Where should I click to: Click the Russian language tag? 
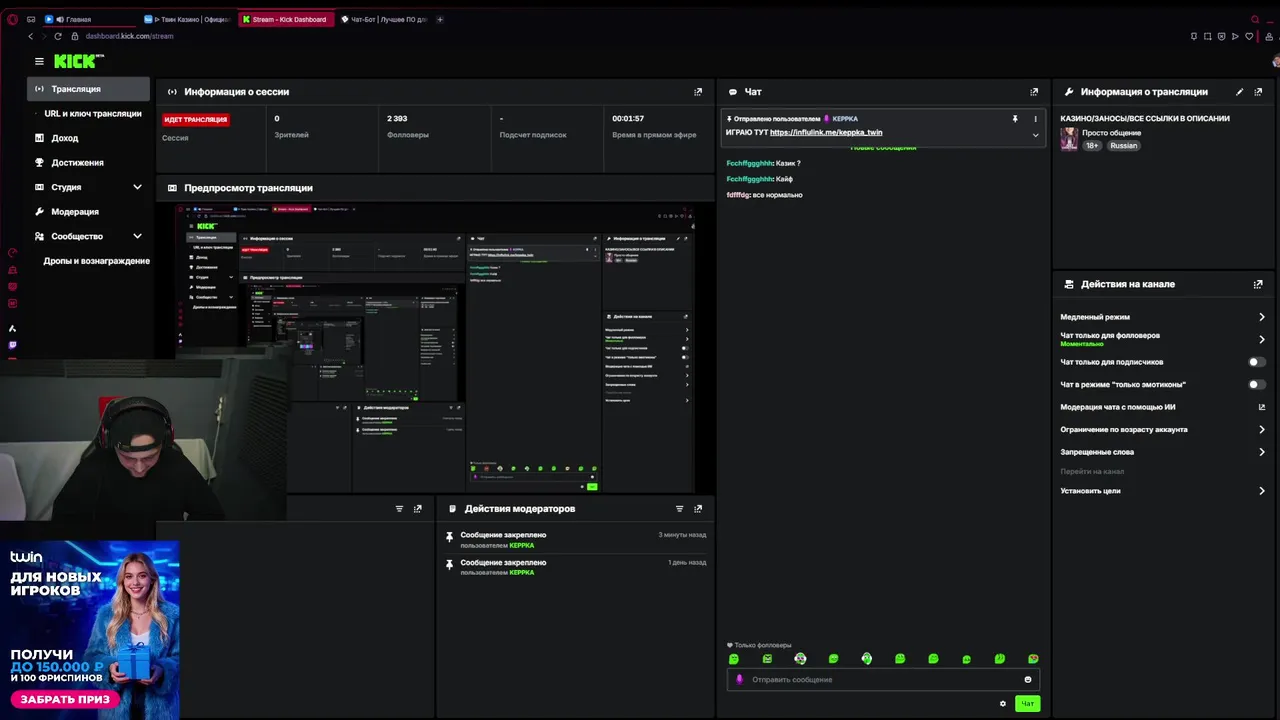pyautogui.click(x=1123, y=146)
